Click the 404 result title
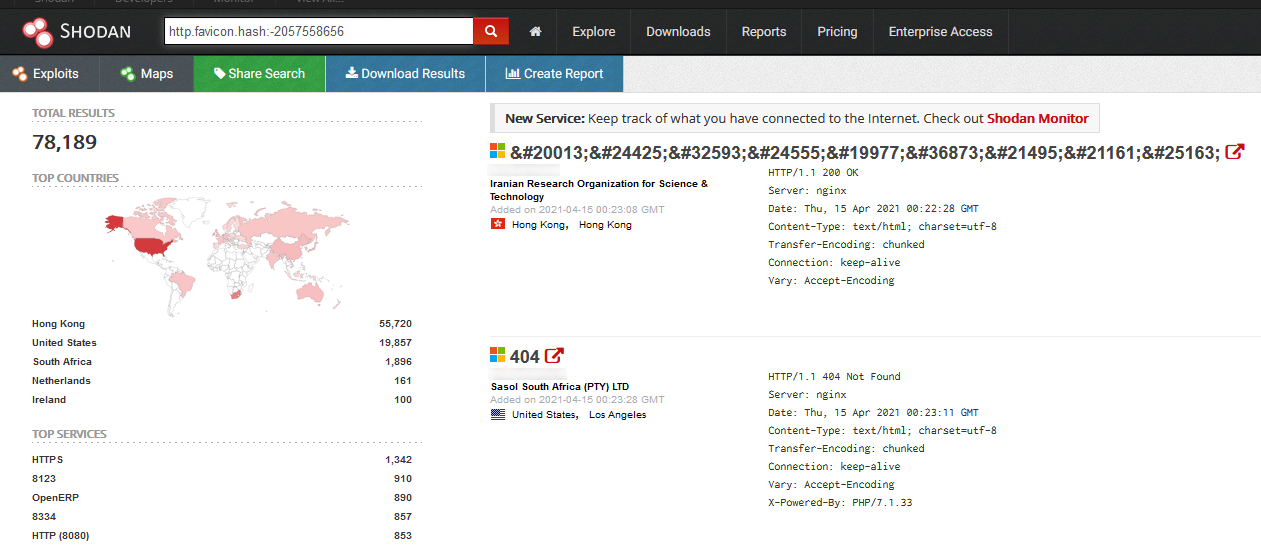 524,357
